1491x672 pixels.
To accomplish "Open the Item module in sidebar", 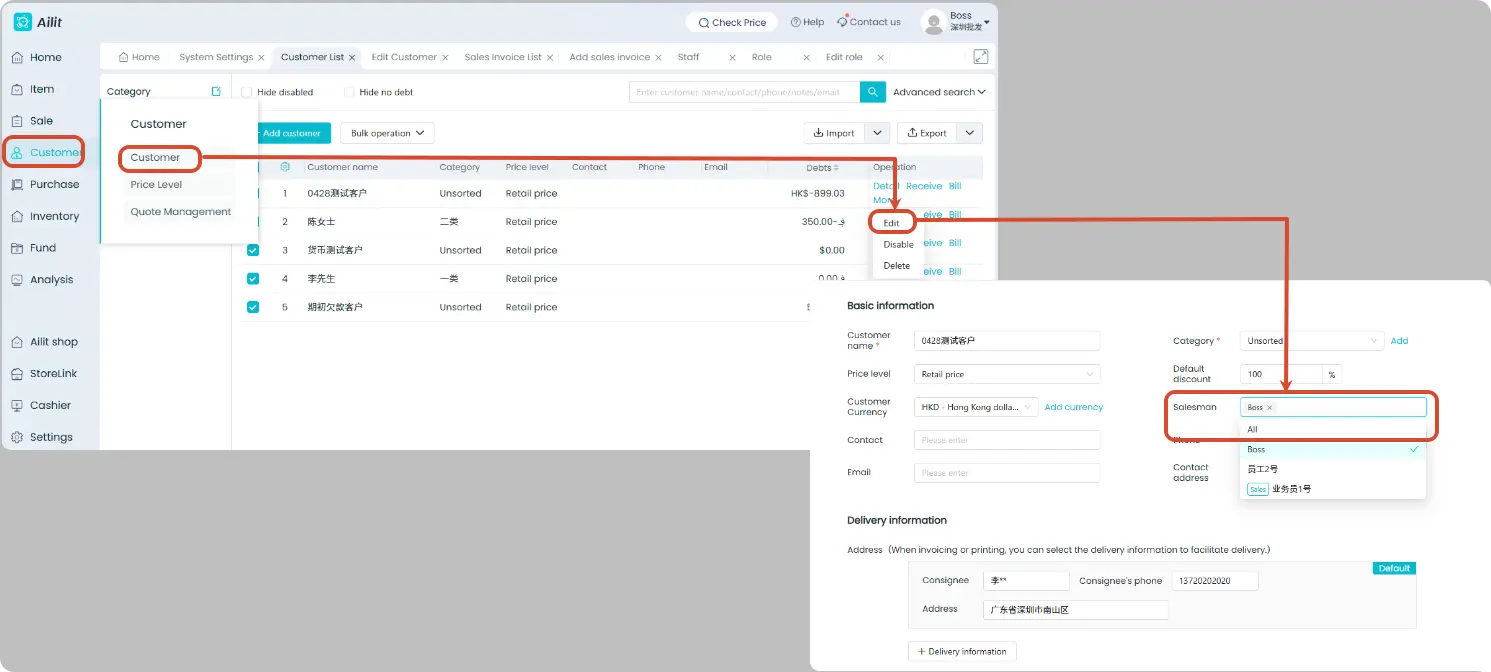I will 33,89.
